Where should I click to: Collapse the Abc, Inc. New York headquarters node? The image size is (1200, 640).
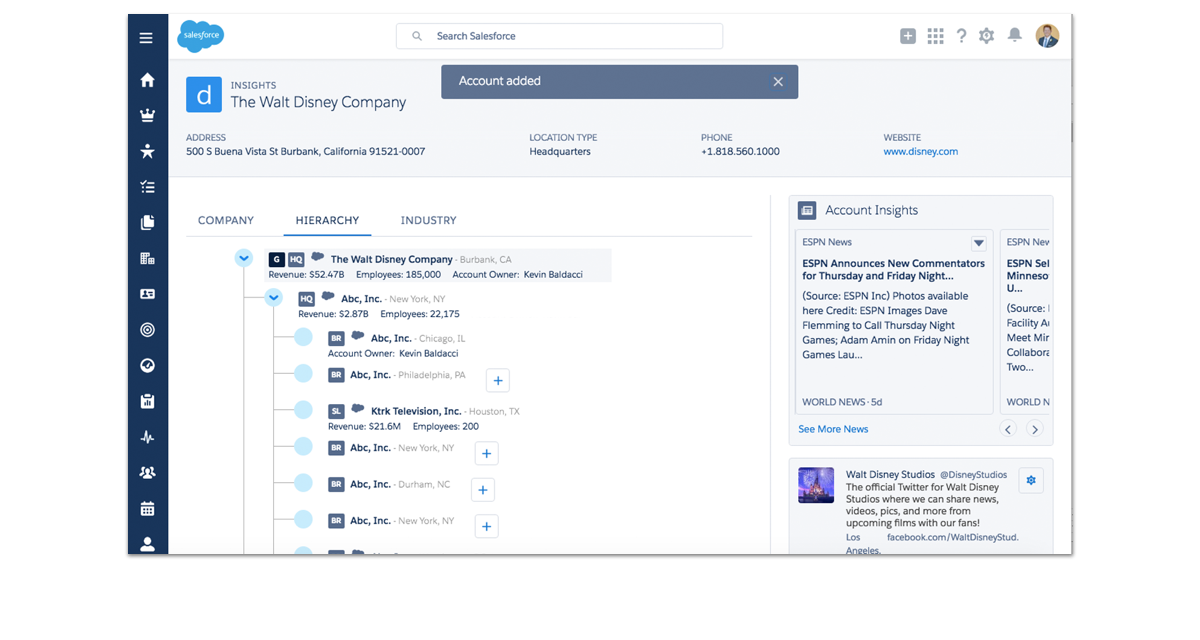coord(273,298)
